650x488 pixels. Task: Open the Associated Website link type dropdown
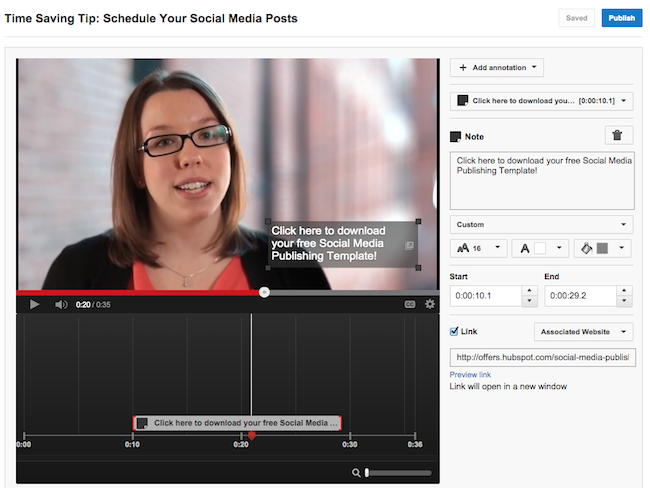[585, 331]
